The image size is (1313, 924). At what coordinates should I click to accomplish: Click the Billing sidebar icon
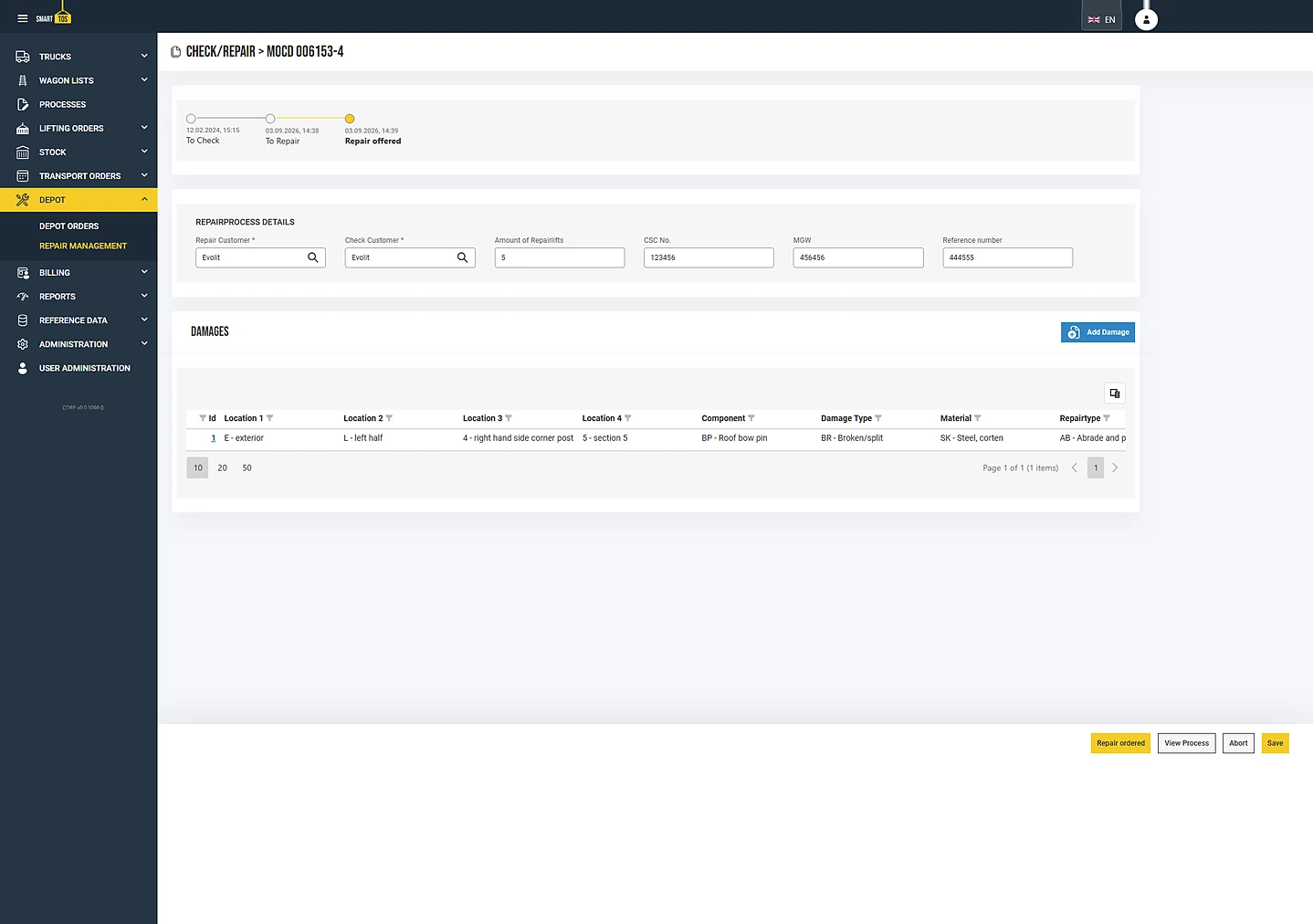click(23, 273)
